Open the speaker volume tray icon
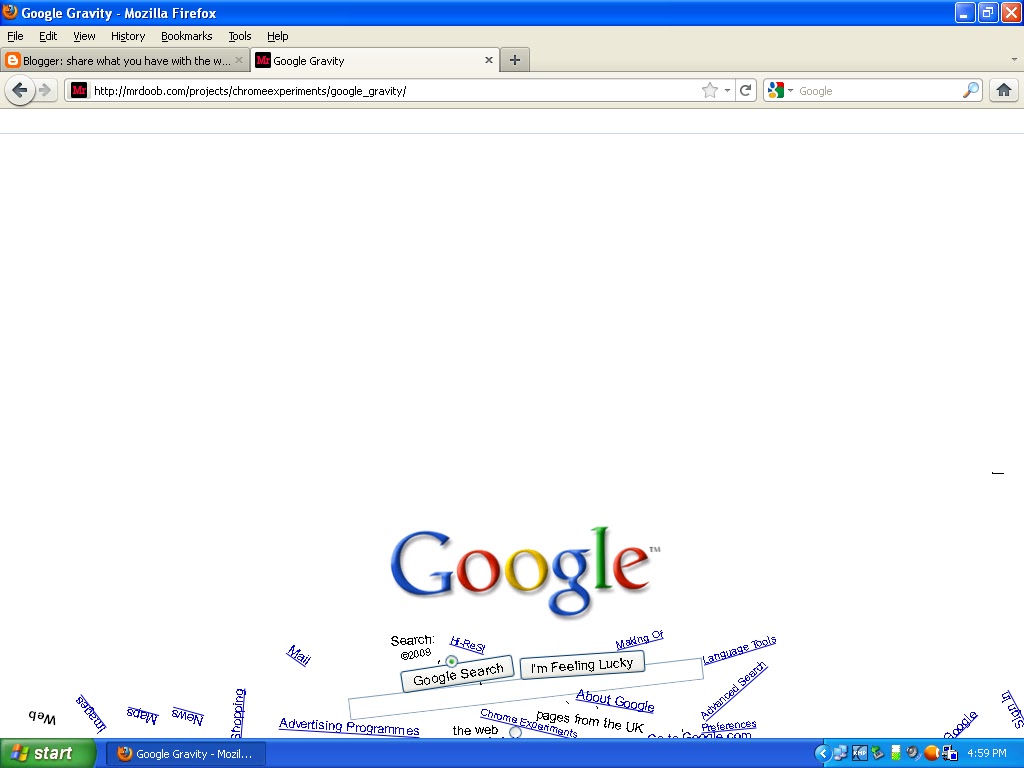Screen dimensions: 1024x768 914,754
